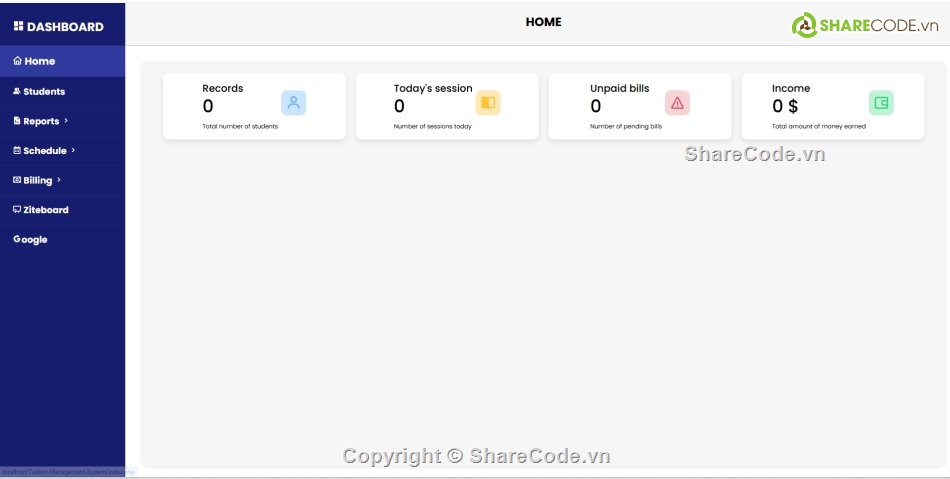Open the Income summary card
The height and width of the screenshot is (479, 950).
(x=832, y=106)
